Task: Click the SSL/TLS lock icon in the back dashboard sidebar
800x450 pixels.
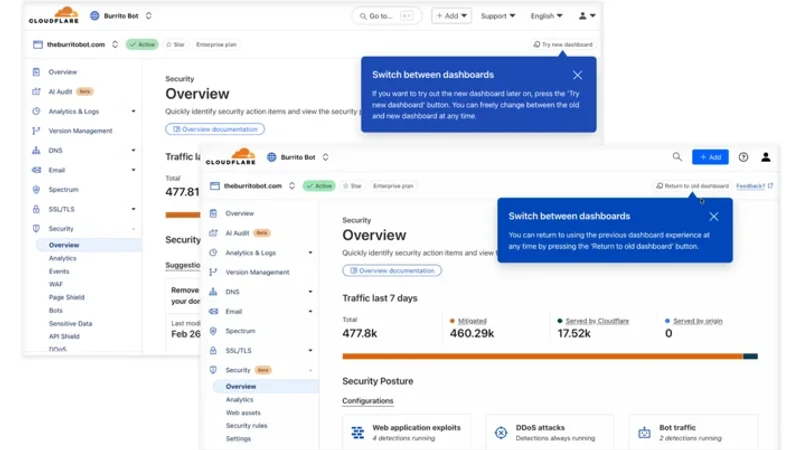Action: 36,209
